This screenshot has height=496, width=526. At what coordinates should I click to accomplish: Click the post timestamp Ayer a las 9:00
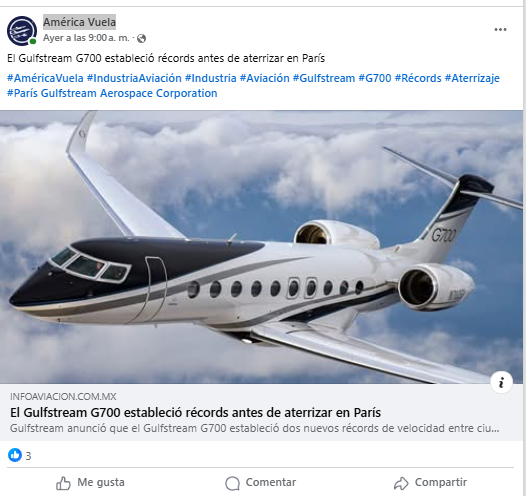tap(86, 38)
